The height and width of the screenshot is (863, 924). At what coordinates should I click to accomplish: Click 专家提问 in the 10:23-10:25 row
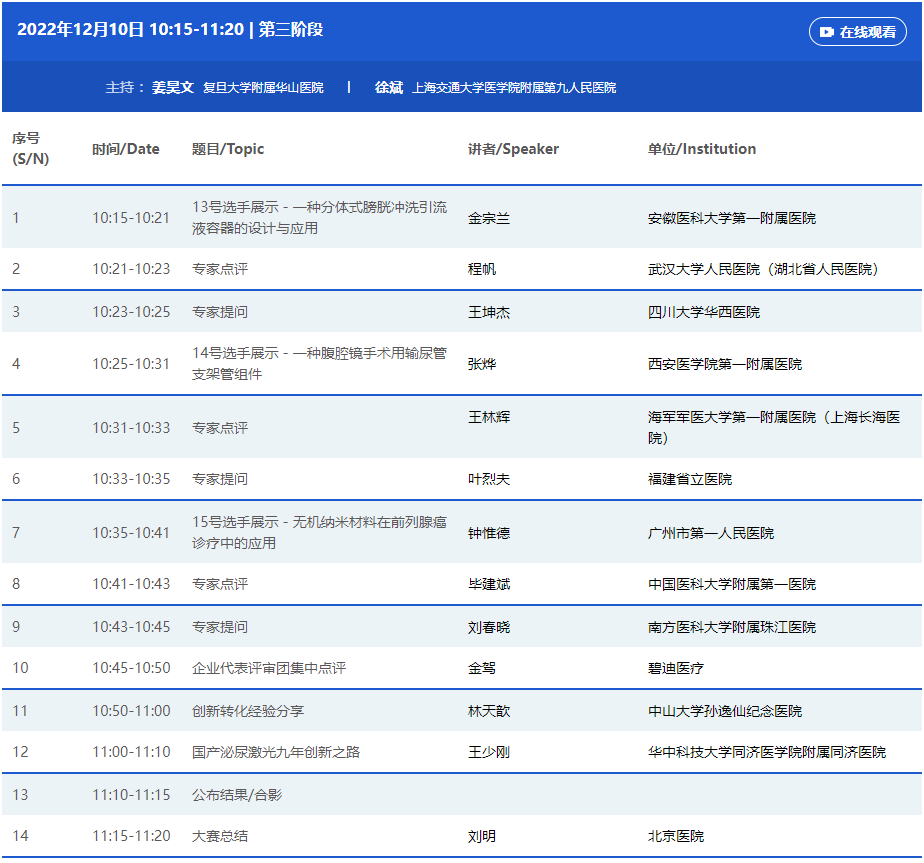click(220, 312)
